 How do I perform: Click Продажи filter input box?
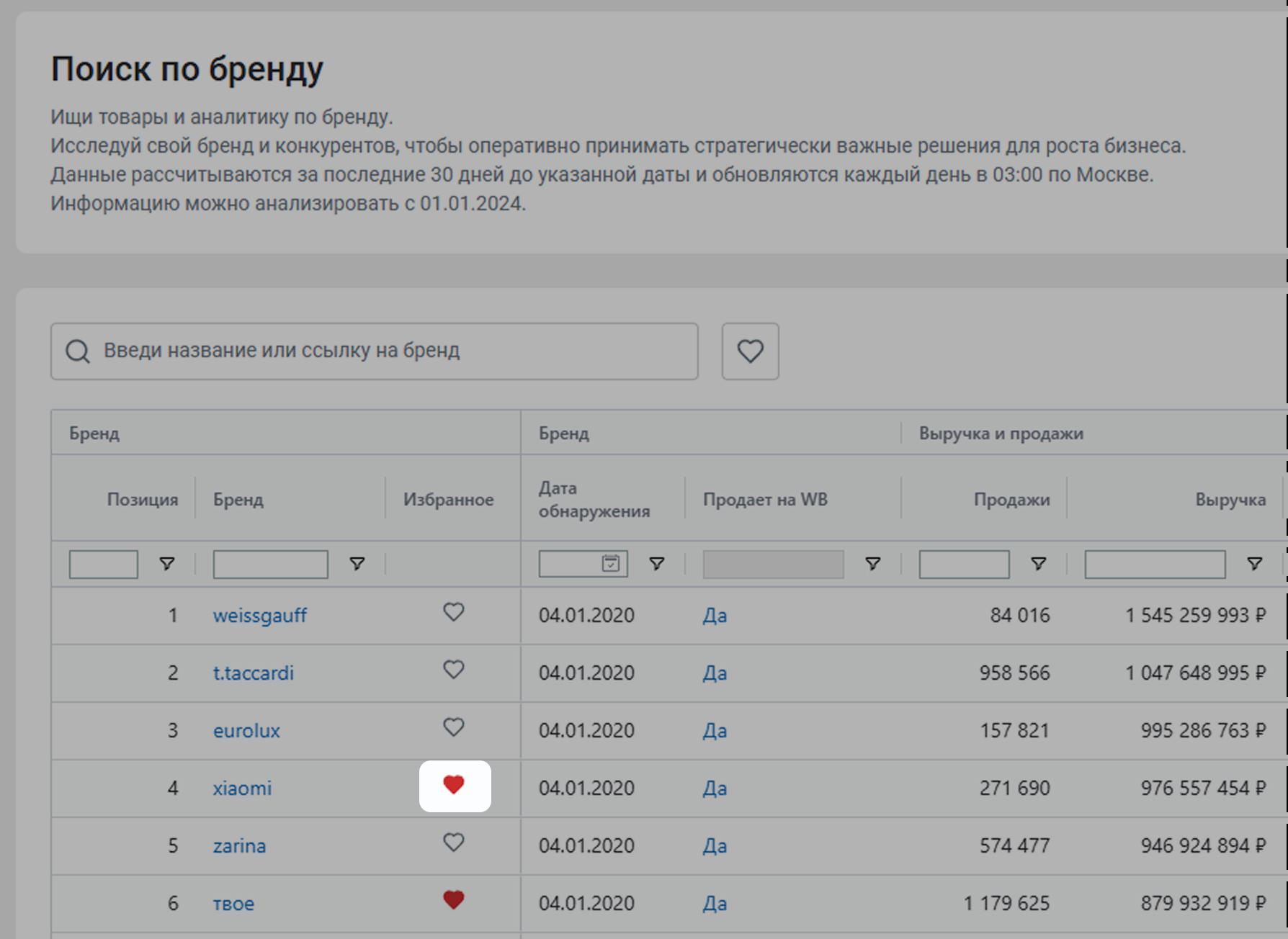(x=964, y=564)
